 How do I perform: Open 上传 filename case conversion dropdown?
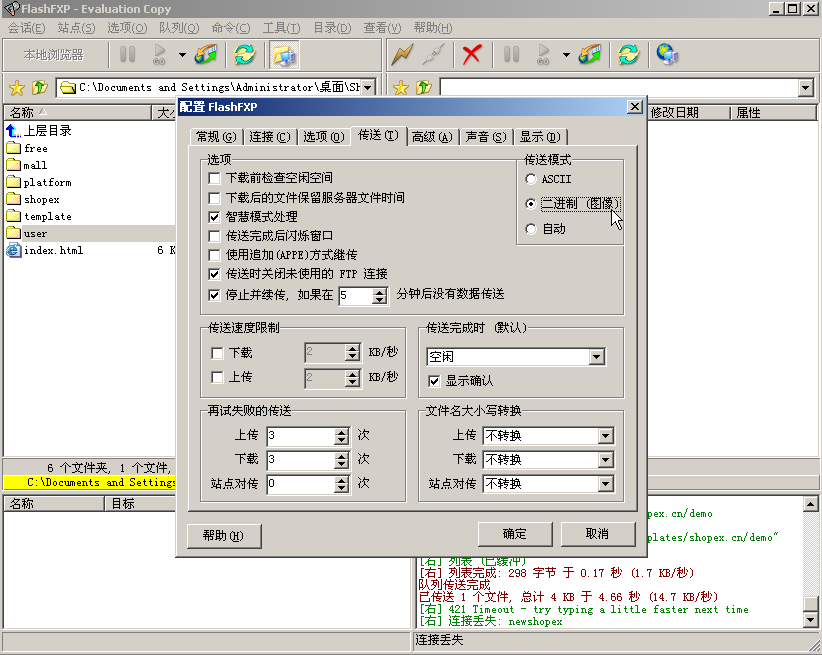[605, 436]
